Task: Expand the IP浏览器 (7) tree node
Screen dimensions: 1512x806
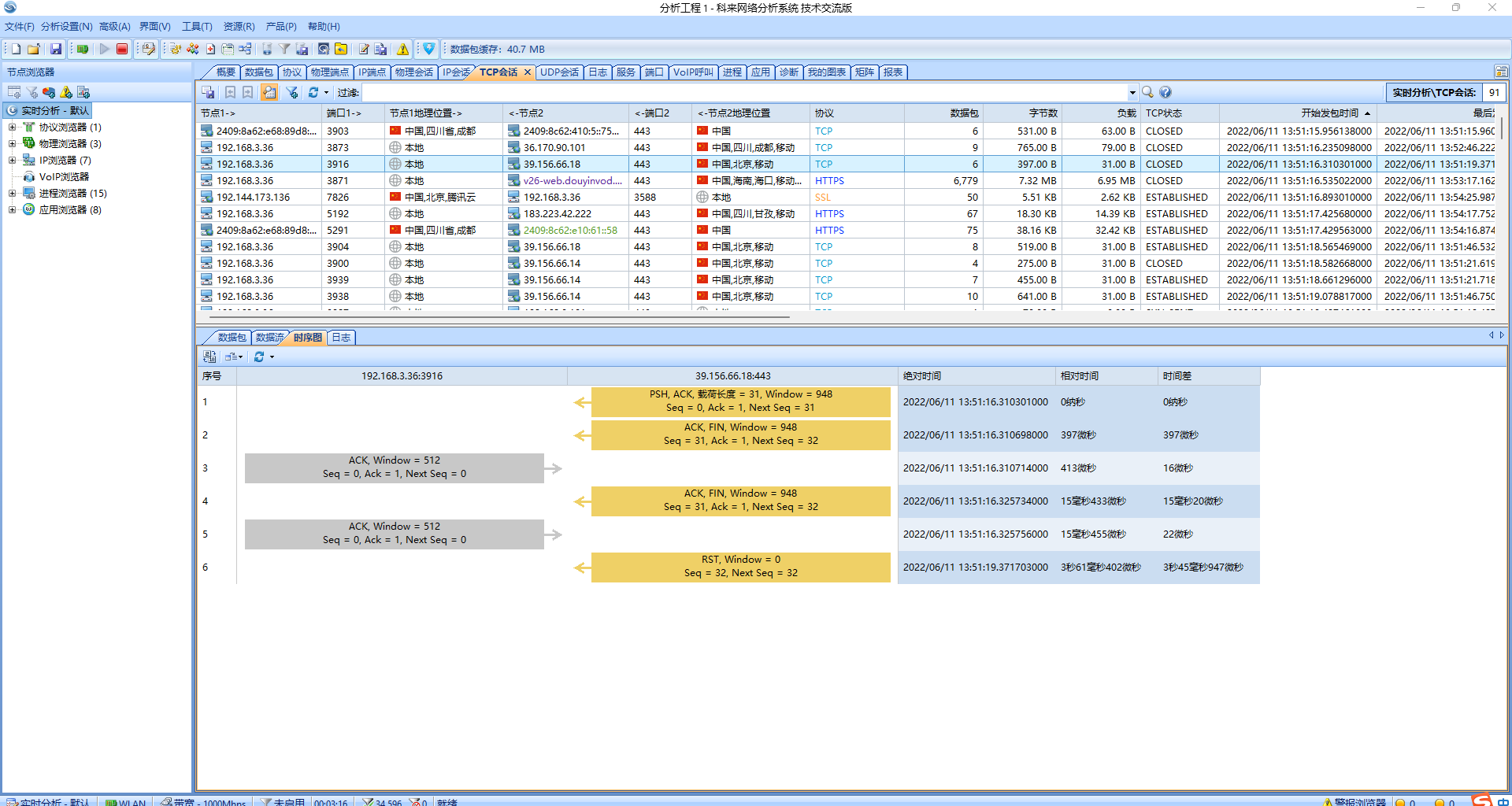Action: (12, 160)
